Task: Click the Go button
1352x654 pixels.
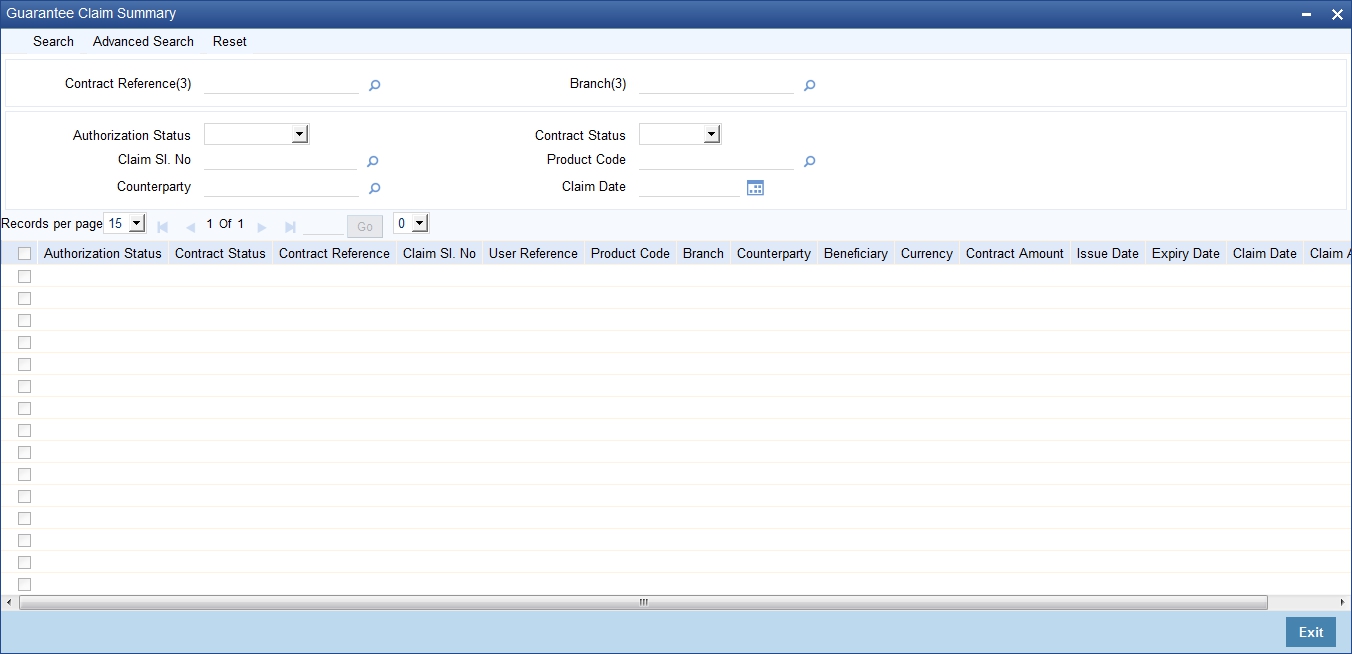Action: click(365, 227)
